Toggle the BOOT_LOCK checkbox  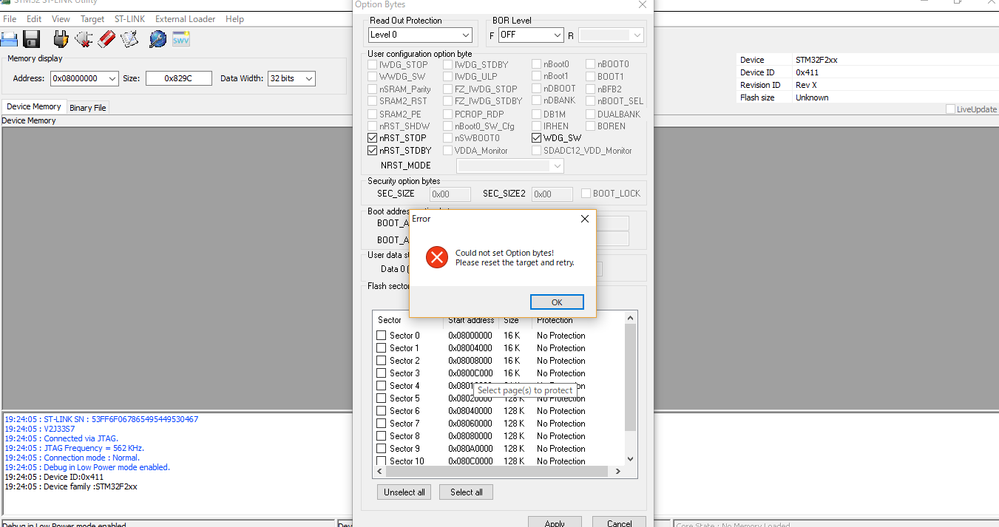click(x=586, y=193)
